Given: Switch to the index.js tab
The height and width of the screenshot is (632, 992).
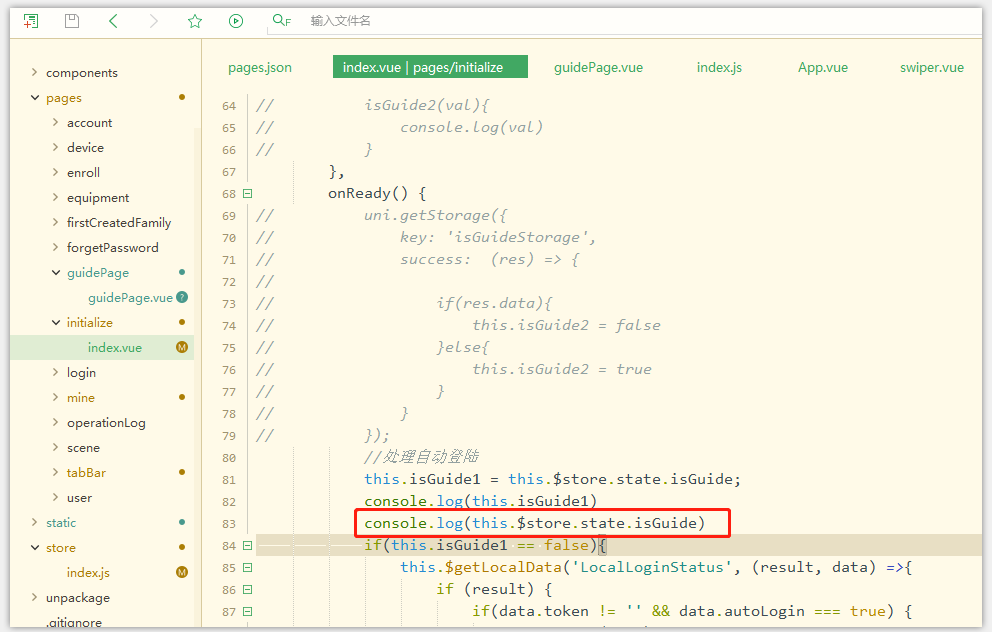Looking at the screenshot, I should click(719, 67).
